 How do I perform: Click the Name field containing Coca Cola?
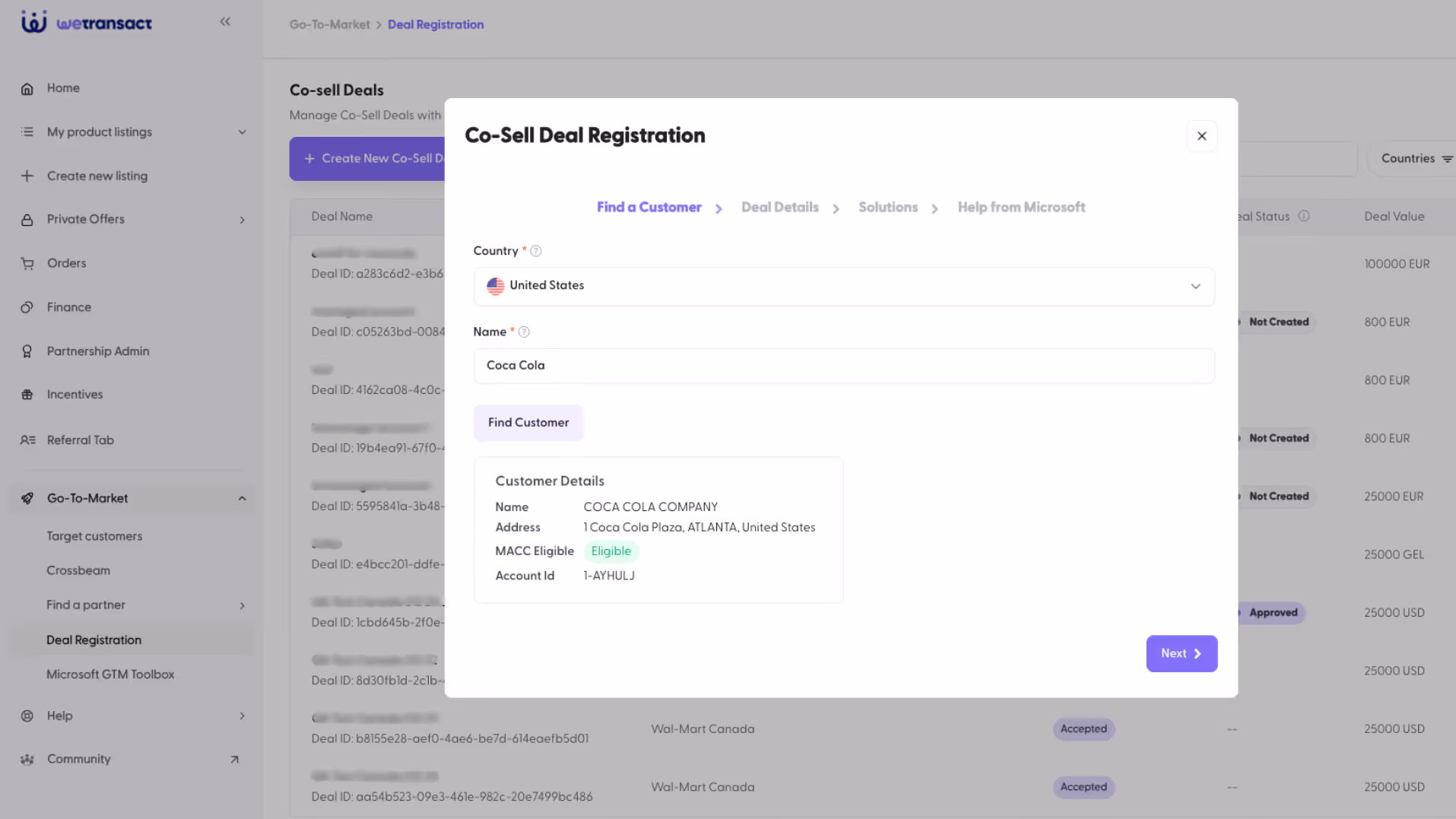tap(843, 366)
